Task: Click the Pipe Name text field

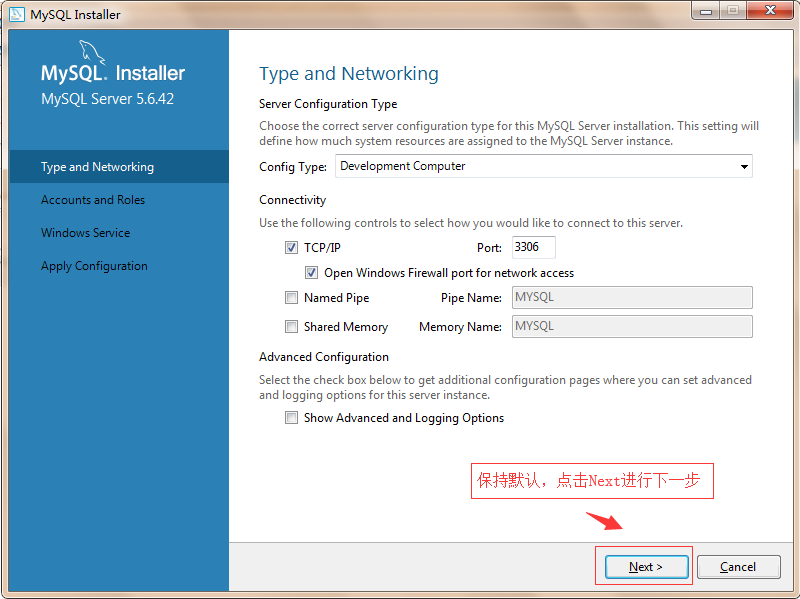Action: [632, 297]
